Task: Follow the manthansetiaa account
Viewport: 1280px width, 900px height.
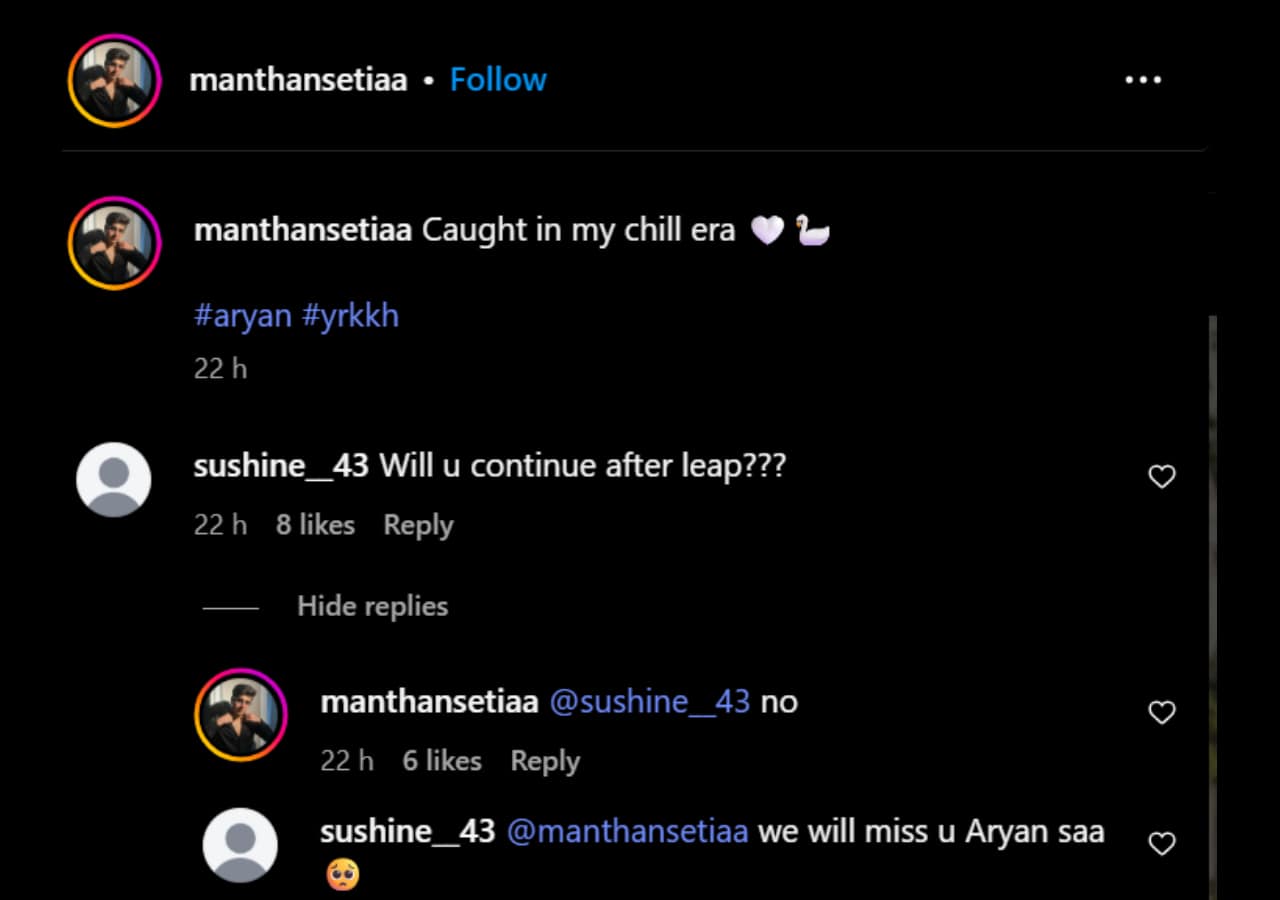Action: (x=498, y=80)
